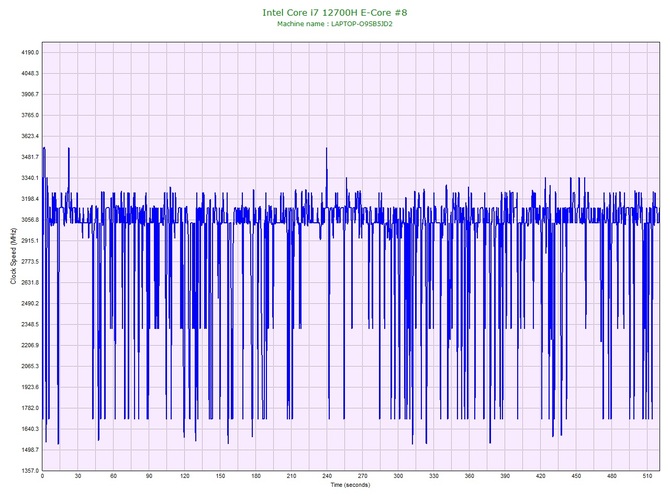Click the 60 tick on time axis

[113, 476]
